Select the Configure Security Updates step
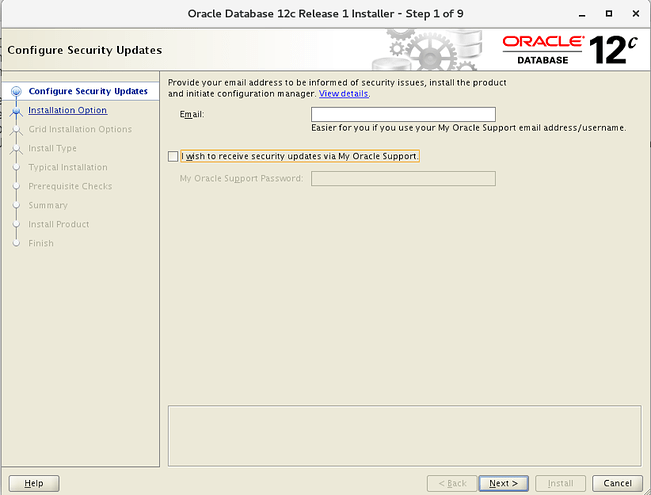Viewport: 651px width, 495px height. coord(88,91)
